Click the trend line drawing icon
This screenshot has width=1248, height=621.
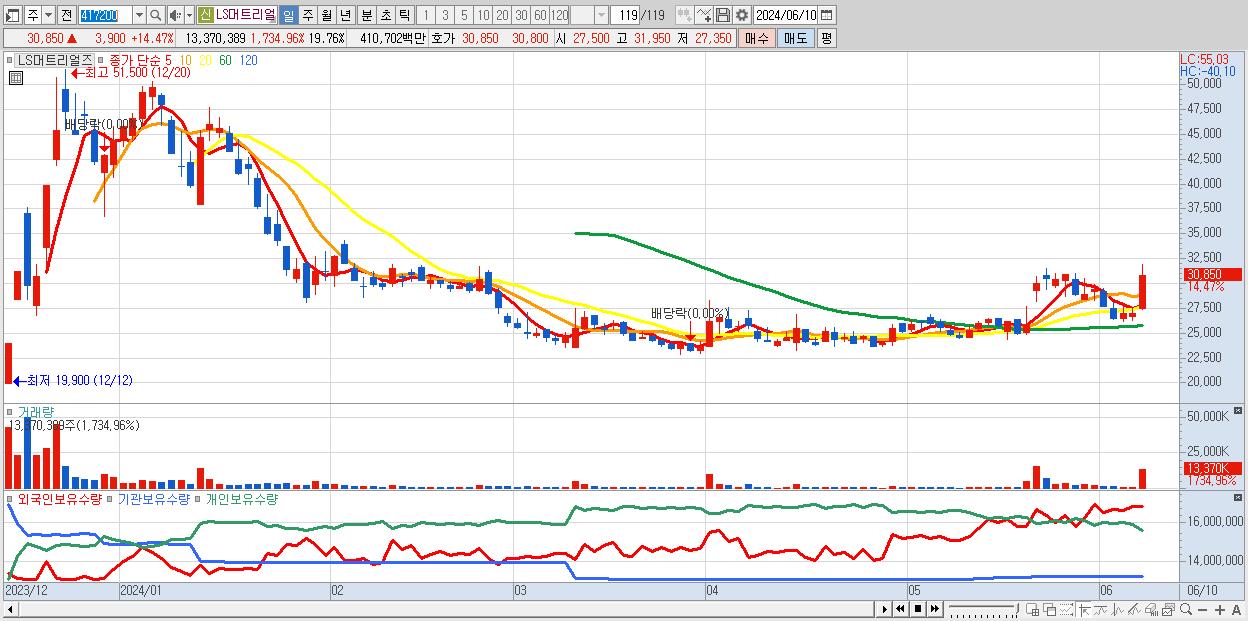click(1134, 609)
